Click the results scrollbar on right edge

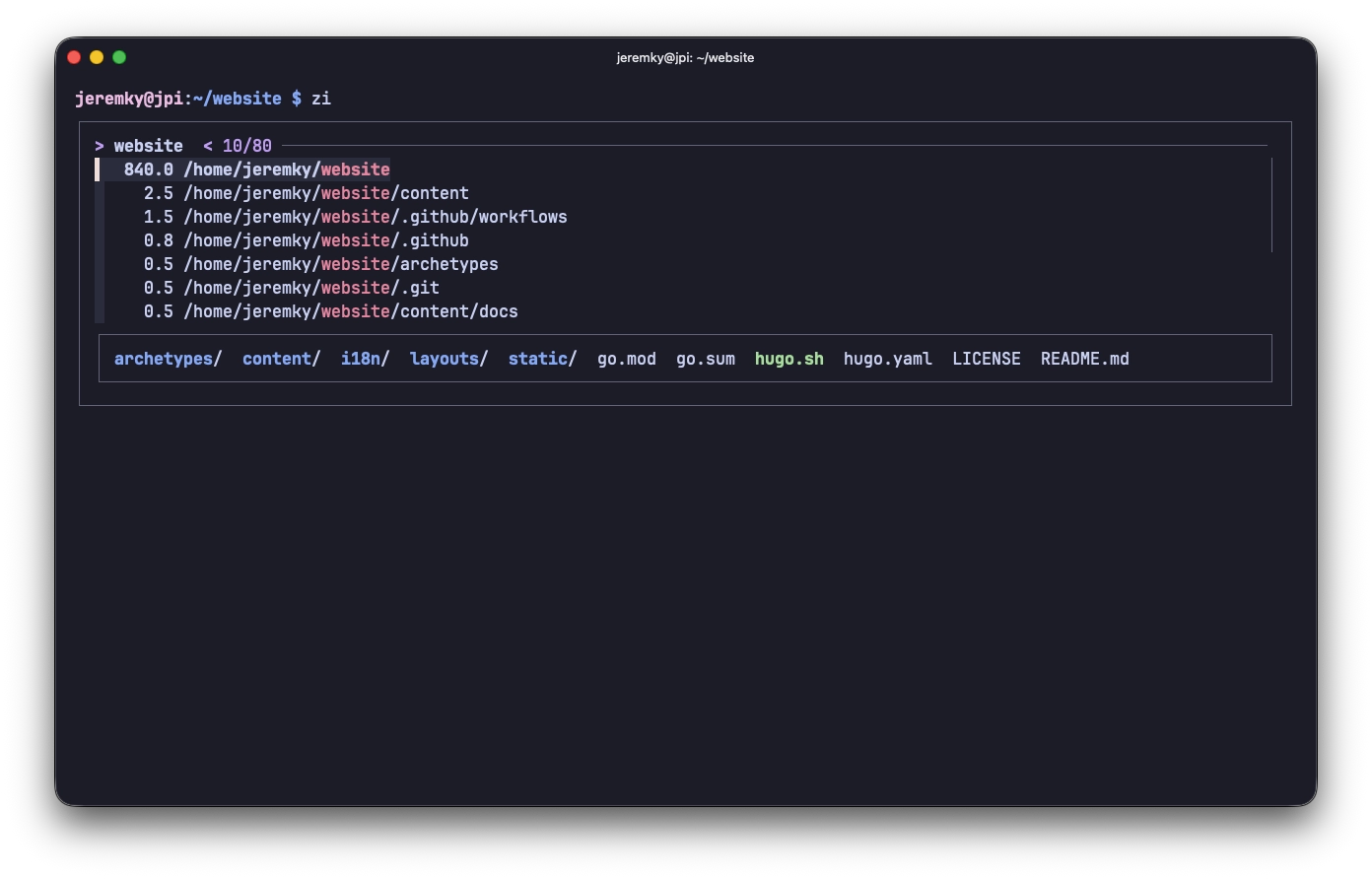click(x=1271, y=205)
